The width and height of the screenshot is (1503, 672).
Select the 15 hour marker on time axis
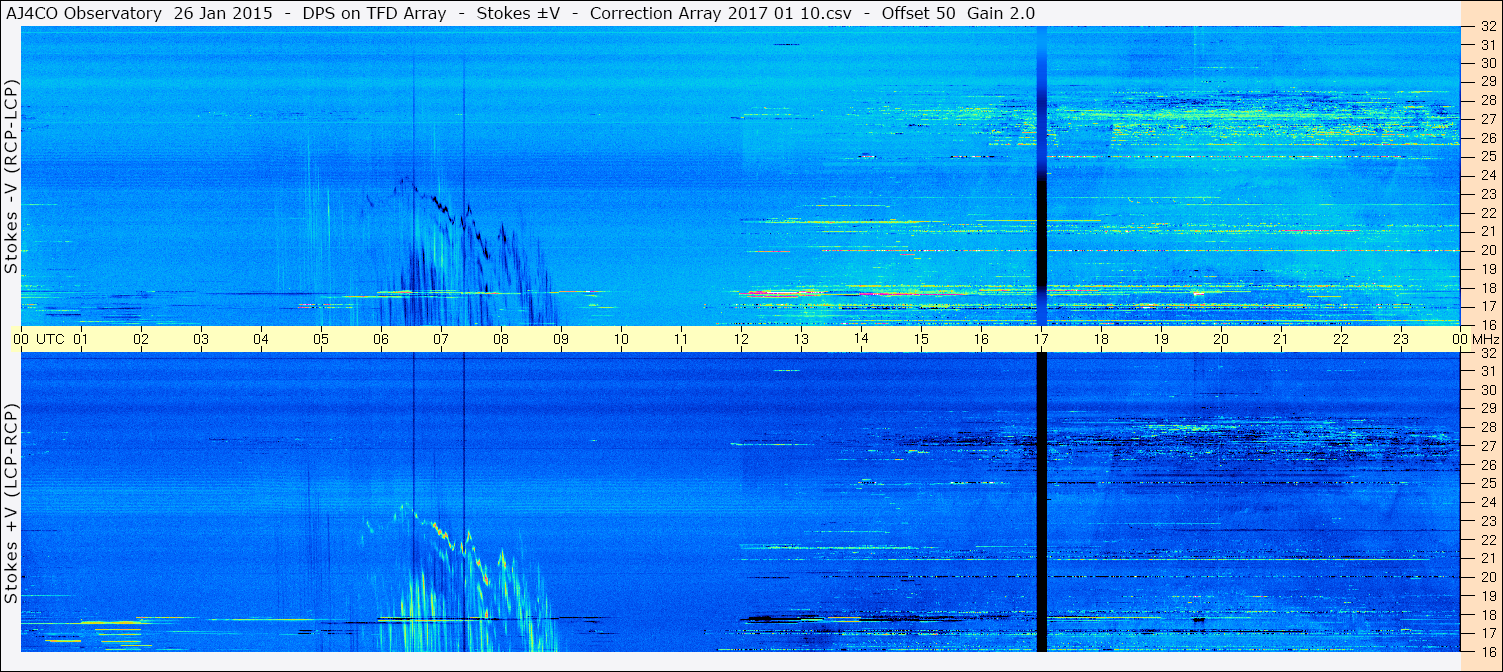pyautogui.click(x=921, y=339)
